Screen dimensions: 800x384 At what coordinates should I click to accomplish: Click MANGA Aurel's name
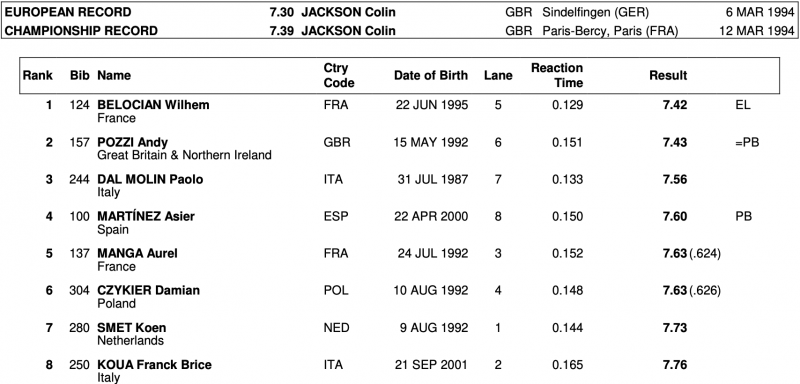tap(137, 253)
